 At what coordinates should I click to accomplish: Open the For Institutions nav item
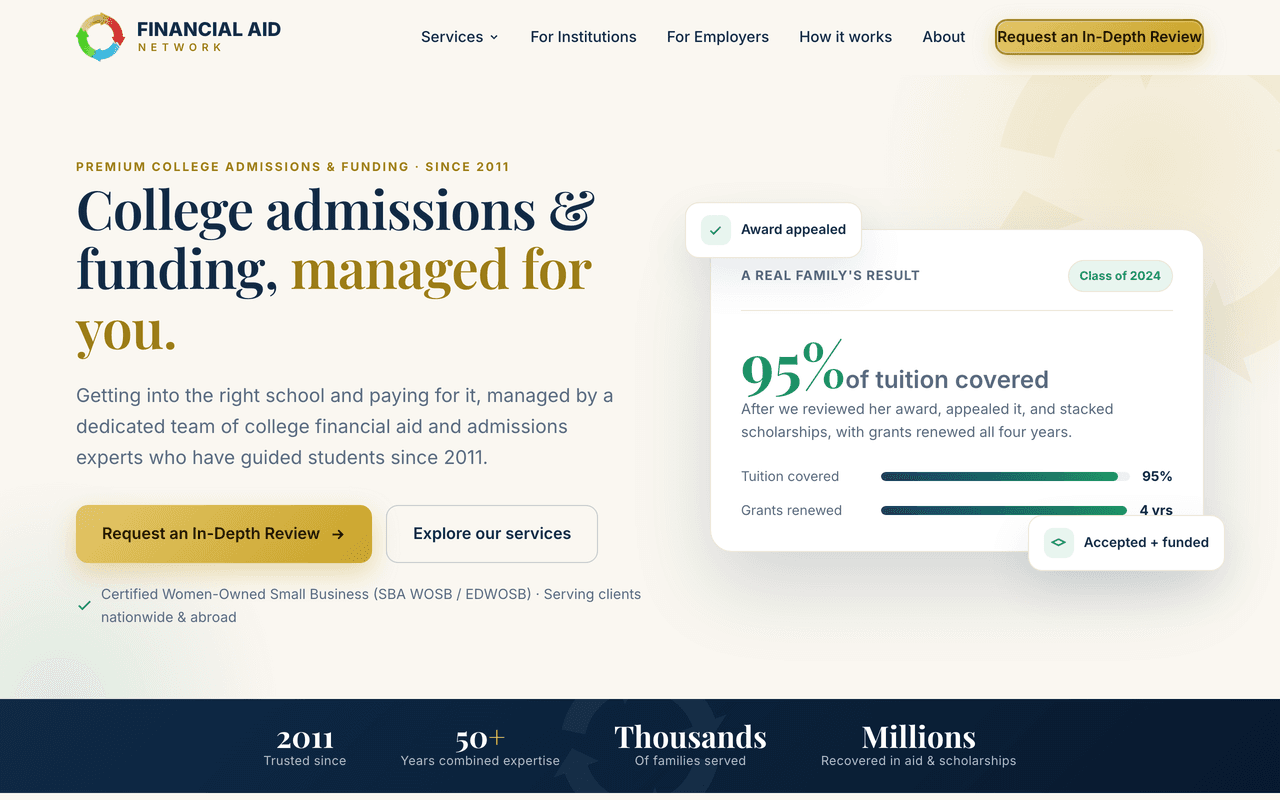point(583,37)
